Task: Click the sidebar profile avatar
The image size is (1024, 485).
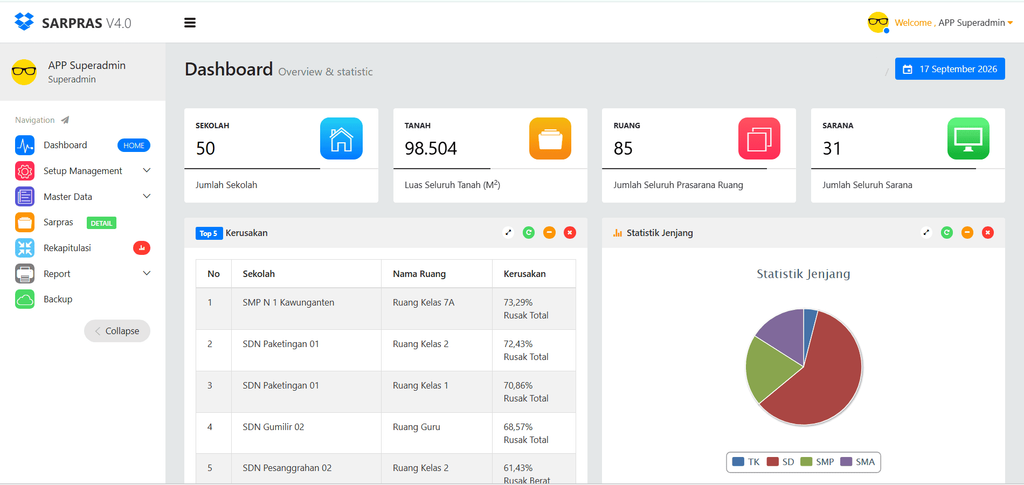Action: (24, 72)
